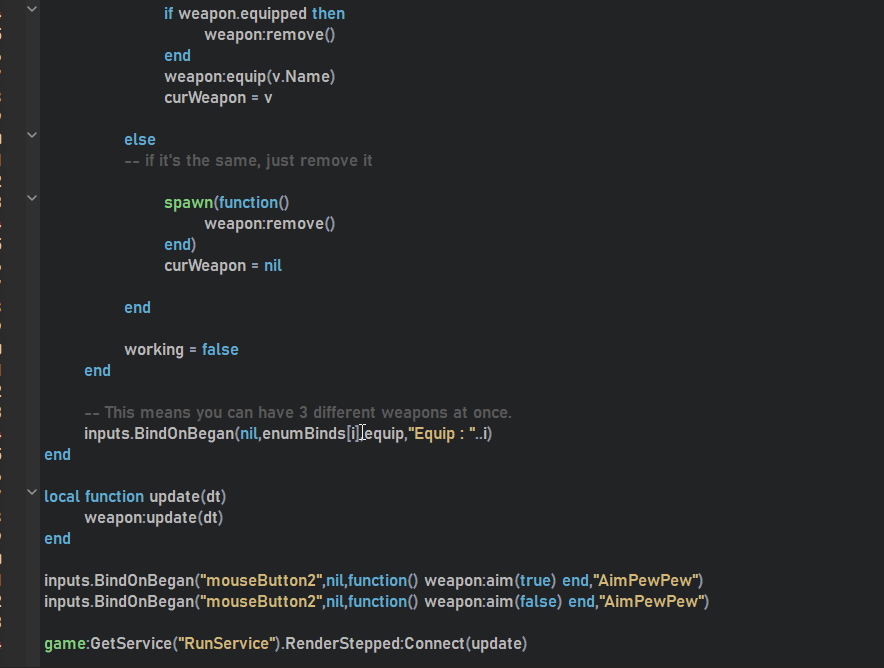Click the 'curWeapon = nil' line
This screenshot has width=884, height=668.
(223, 266)
